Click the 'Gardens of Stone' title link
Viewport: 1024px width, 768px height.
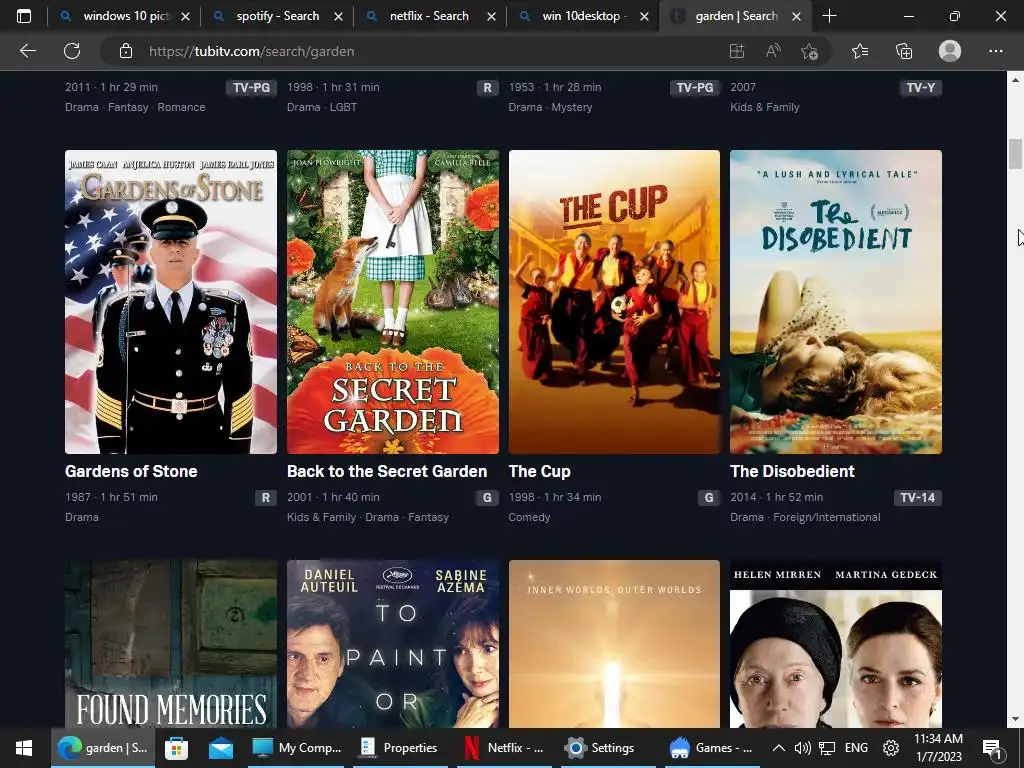click(x=131, y=471)
